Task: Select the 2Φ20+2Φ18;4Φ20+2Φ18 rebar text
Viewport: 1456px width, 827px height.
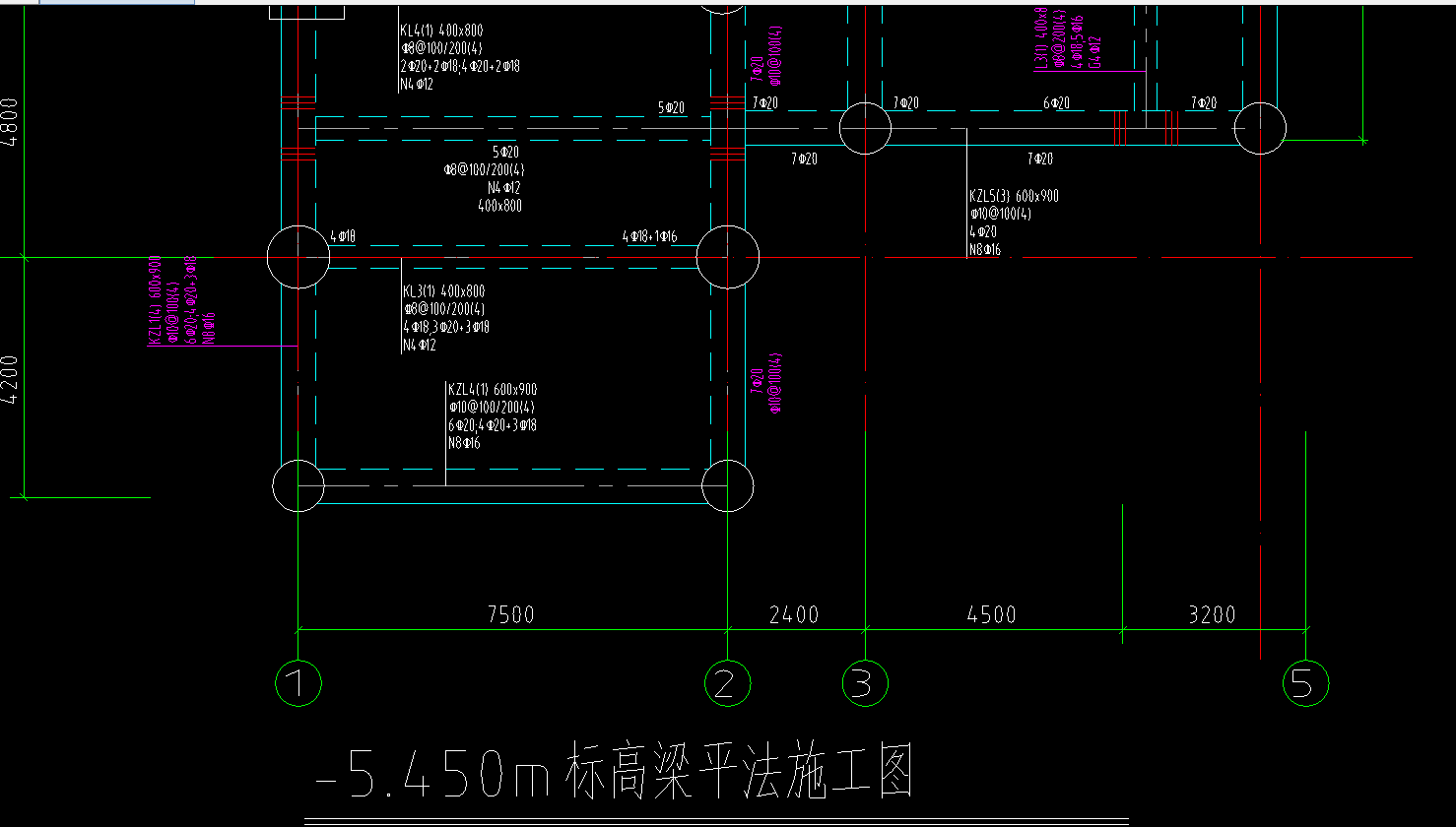Action: (x=460, y=67)
